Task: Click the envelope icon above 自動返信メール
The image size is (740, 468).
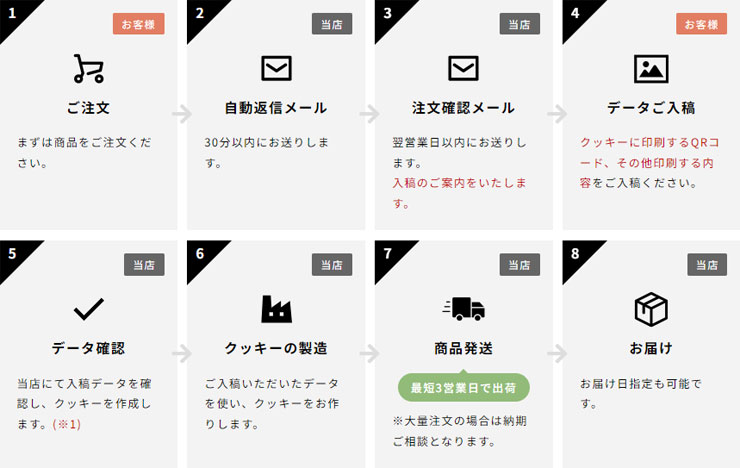Action: (x=277, y=68)
